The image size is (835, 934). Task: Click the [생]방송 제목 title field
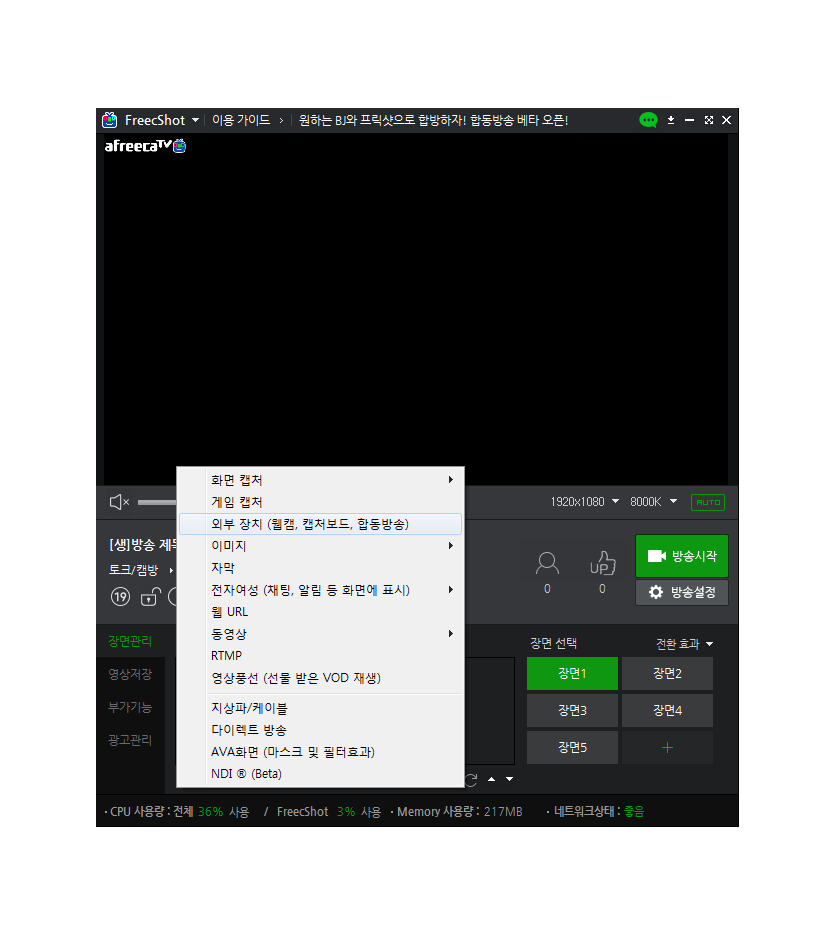[x=142, y=544]
